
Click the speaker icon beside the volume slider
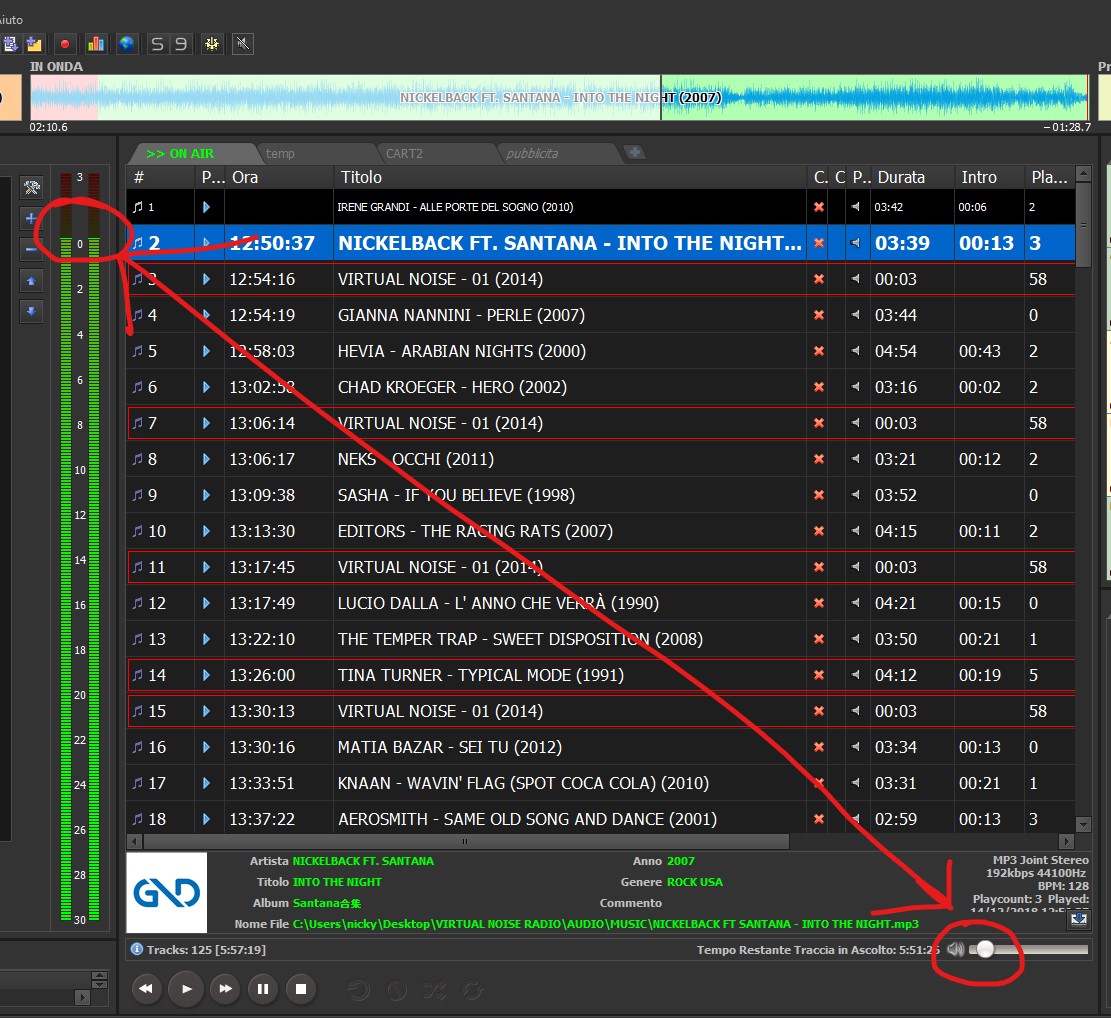[956, 949]
